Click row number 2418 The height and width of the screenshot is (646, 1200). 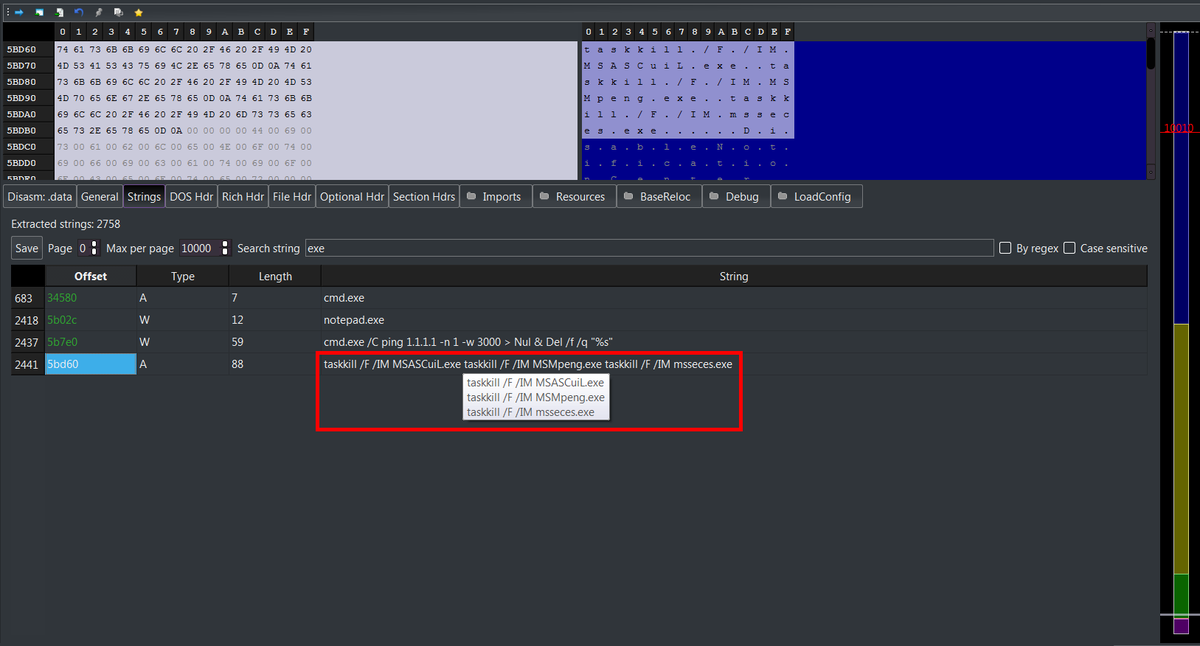pyautogui.click(x=27, y=320)
